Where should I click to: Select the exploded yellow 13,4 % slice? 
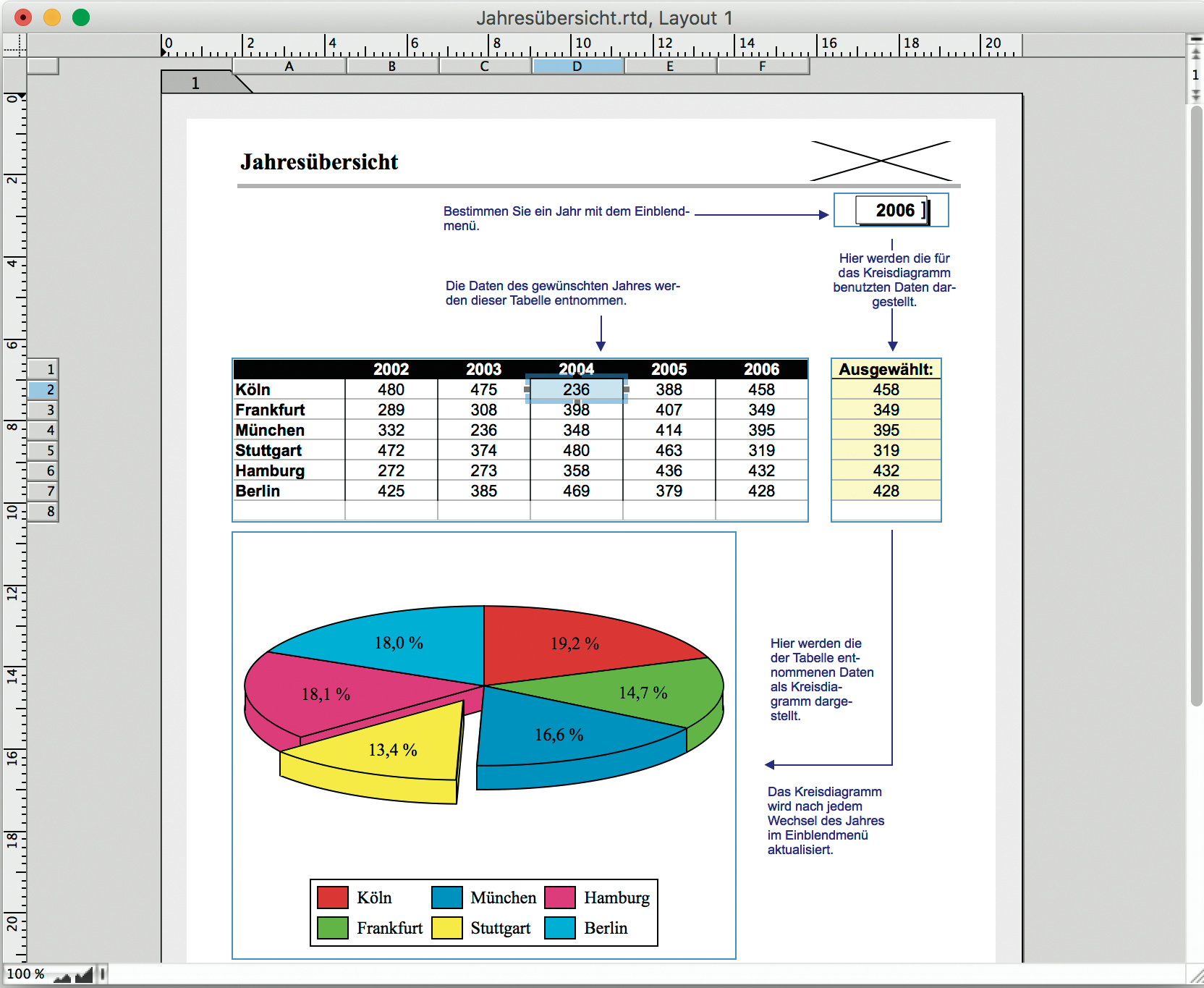tap(393, 751)
